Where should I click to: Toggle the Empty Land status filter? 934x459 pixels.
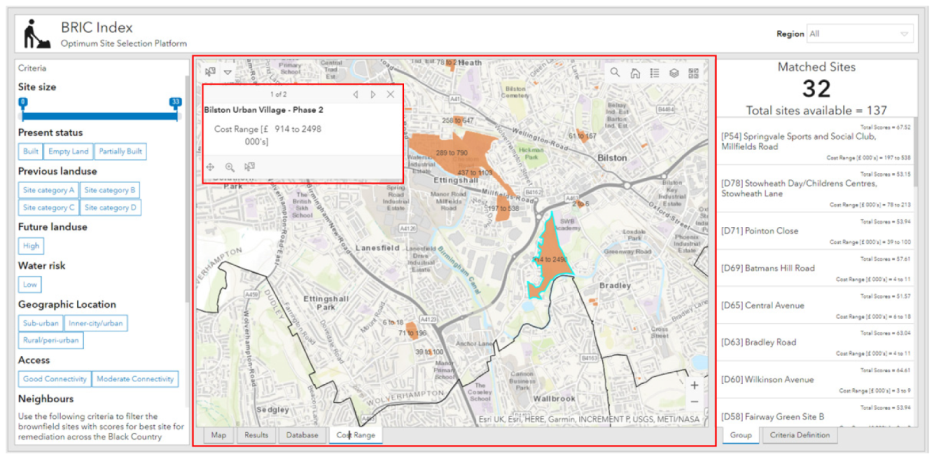69,151
